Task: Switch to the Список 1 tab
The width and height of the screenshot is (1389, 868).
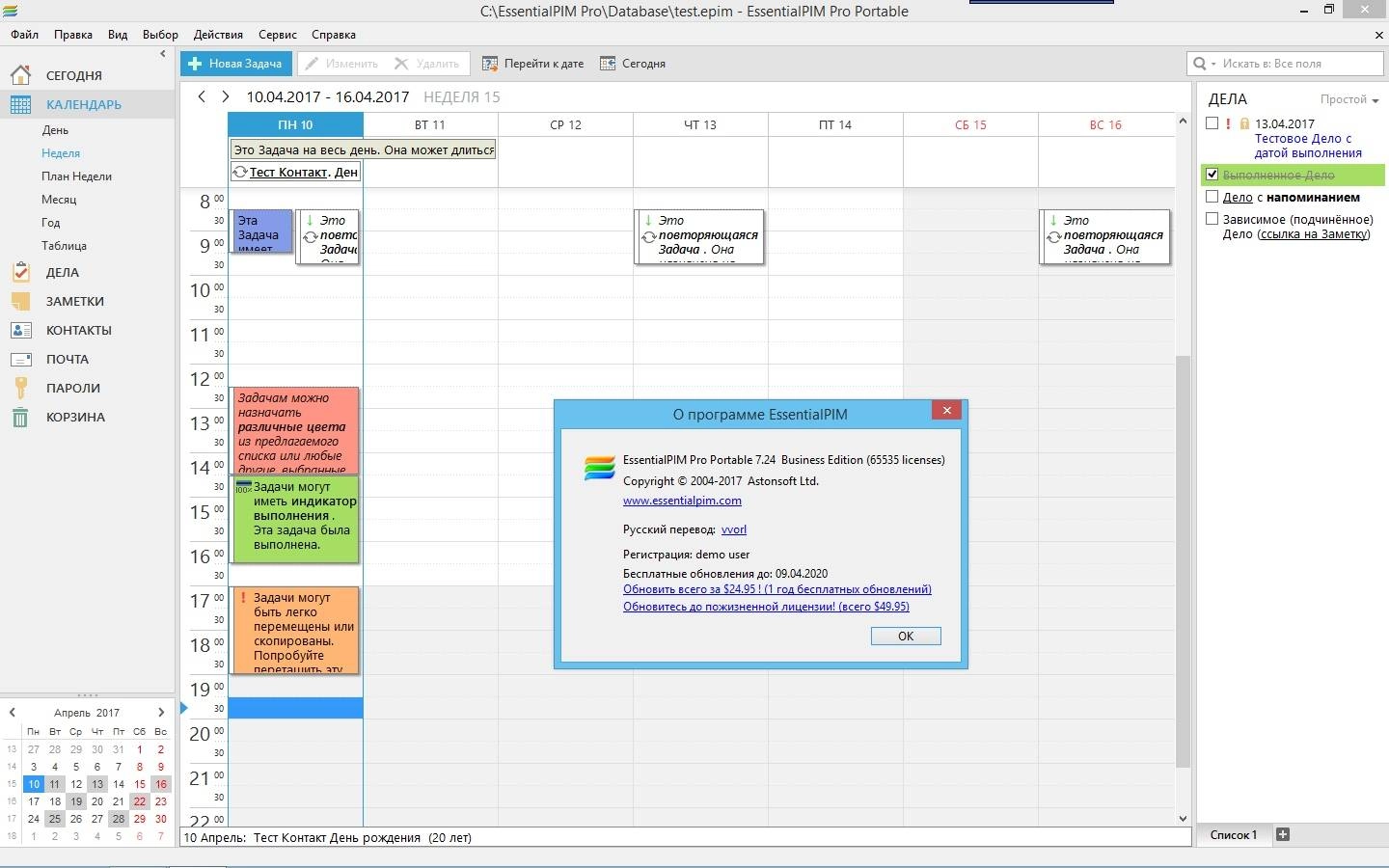Action: tap(1234, 835)
